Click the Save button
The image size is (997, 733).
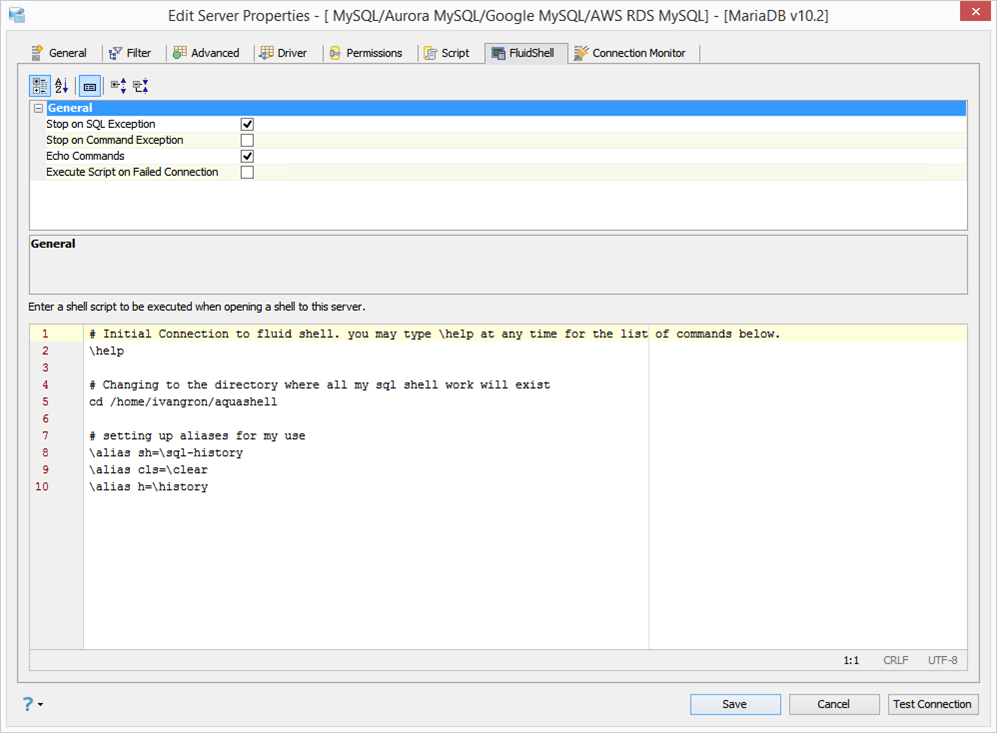(735, 704)
